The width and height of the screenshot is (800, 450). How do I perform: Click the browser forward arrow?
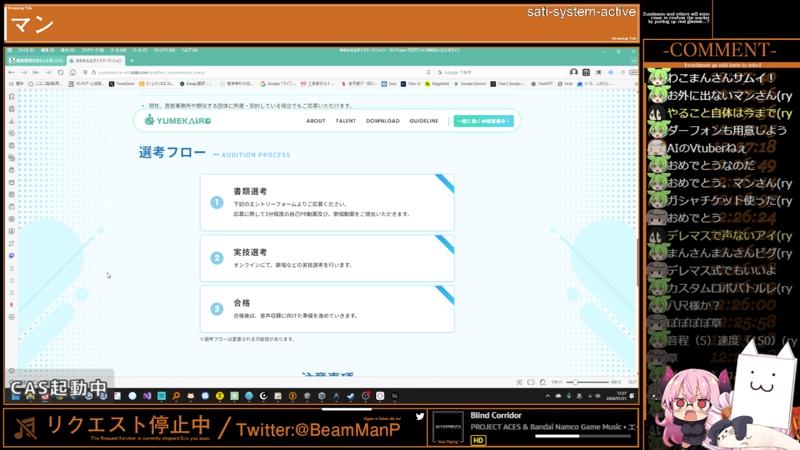[24, 72]
